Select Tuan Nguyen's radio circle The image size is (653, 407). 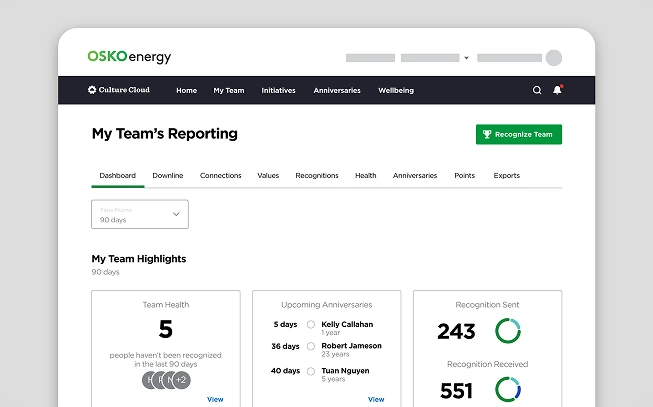pos(311,371)
